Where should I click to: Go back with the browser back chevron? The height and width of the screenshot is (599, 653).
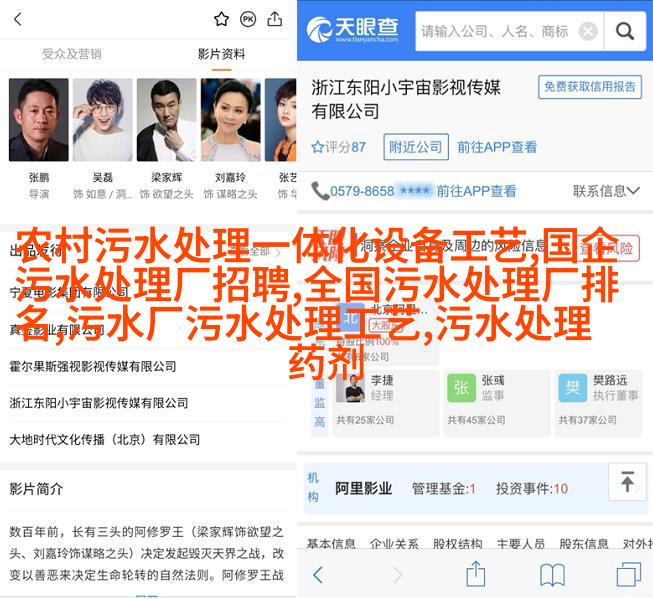pos(318,575)
